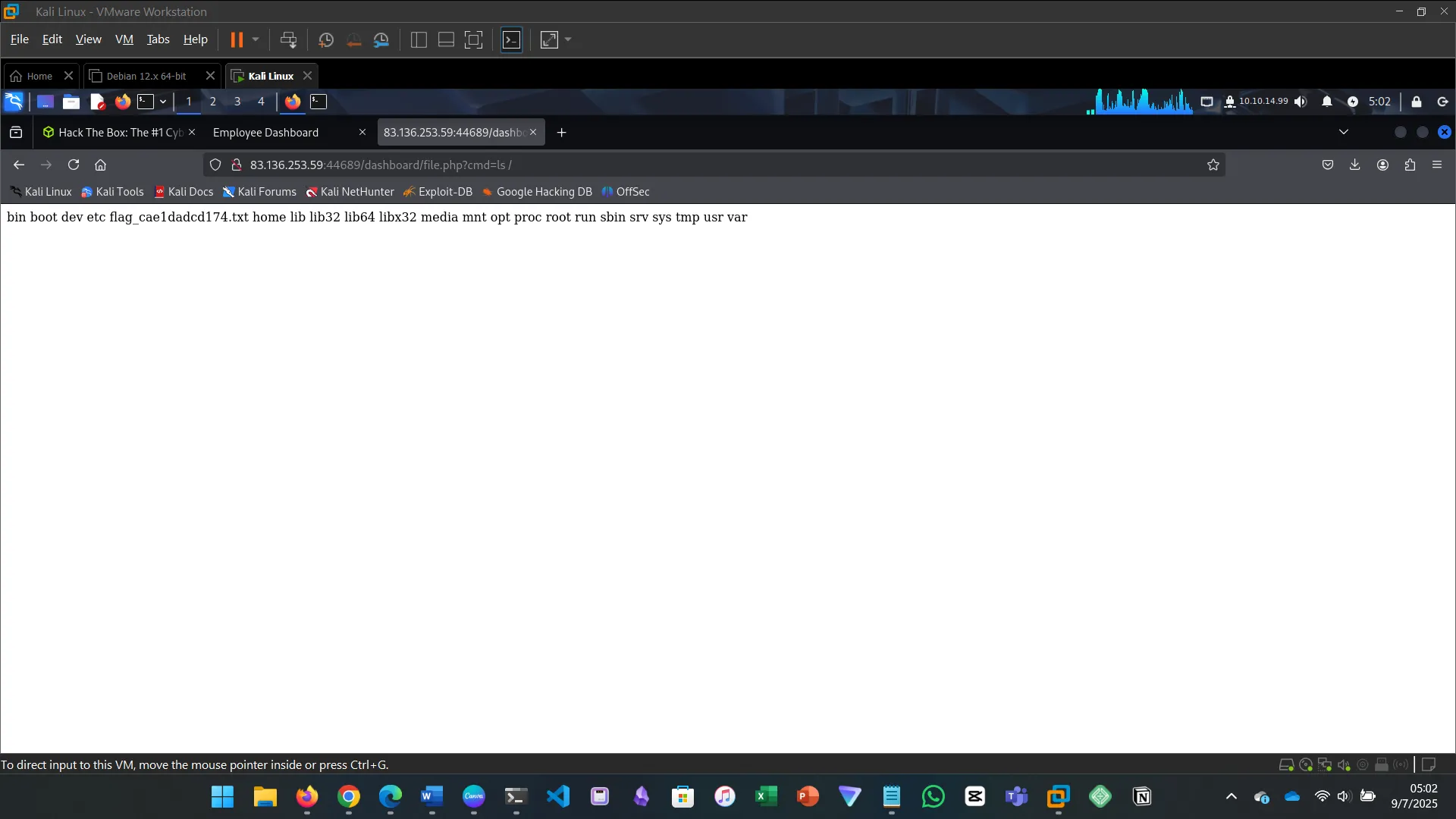Viewport: 1456px width, 819px height.
Task: Toggle Kali volume speaker icon
Action: [x=1301, y=102]
